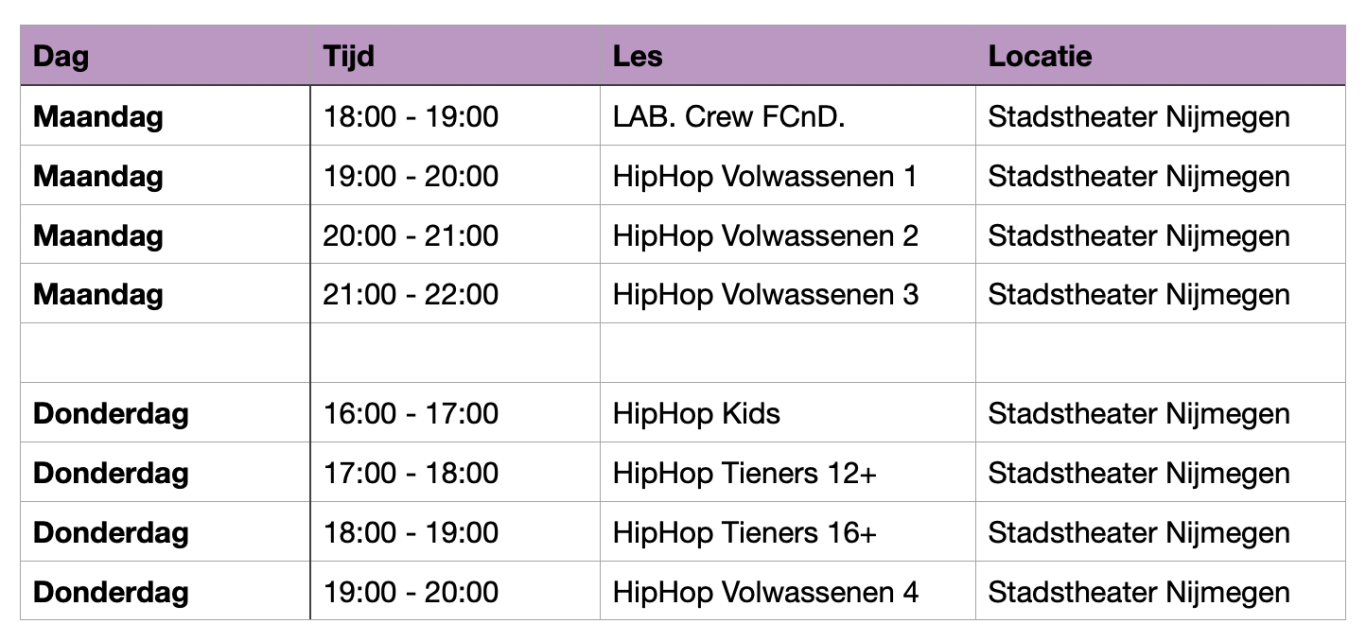The image size is (1366, 641).
Task: Select the HipHop Tieners 12+ cell
Action: 745,473
